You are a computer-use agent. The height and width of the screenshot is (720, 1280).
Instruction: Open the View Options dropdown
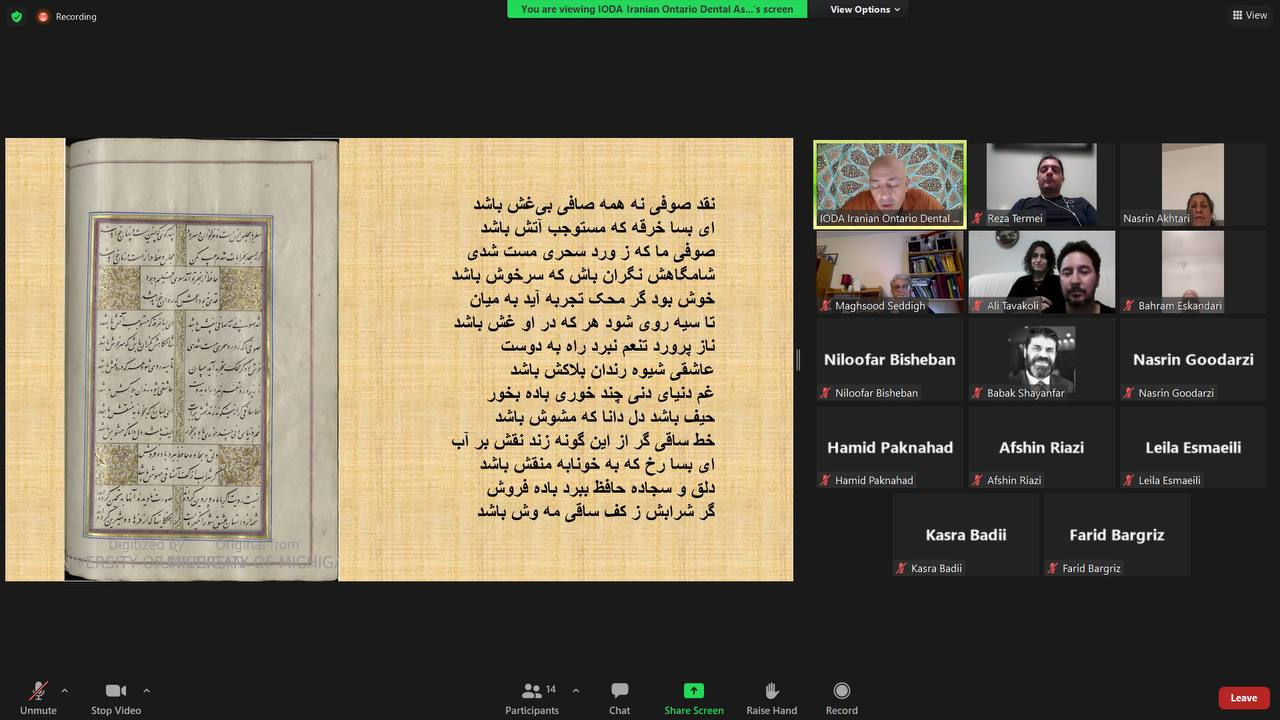pos(865,9)
